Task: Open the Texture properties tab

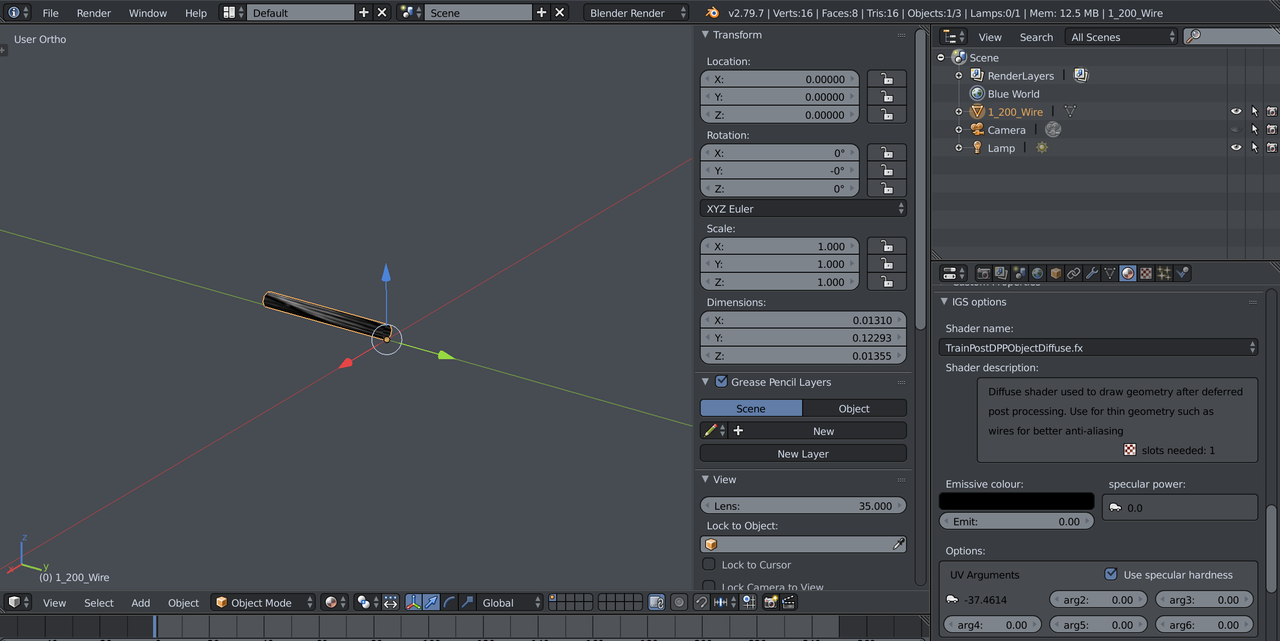Action: (x=1146, y=273)
